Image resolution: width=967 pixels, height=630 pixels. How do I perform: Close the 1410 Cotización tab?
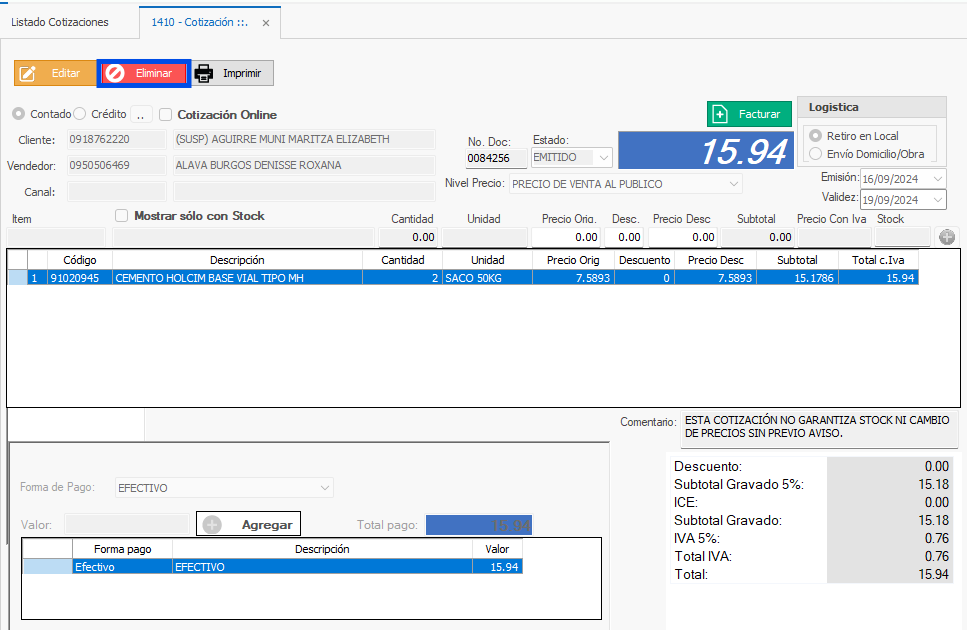265,23
